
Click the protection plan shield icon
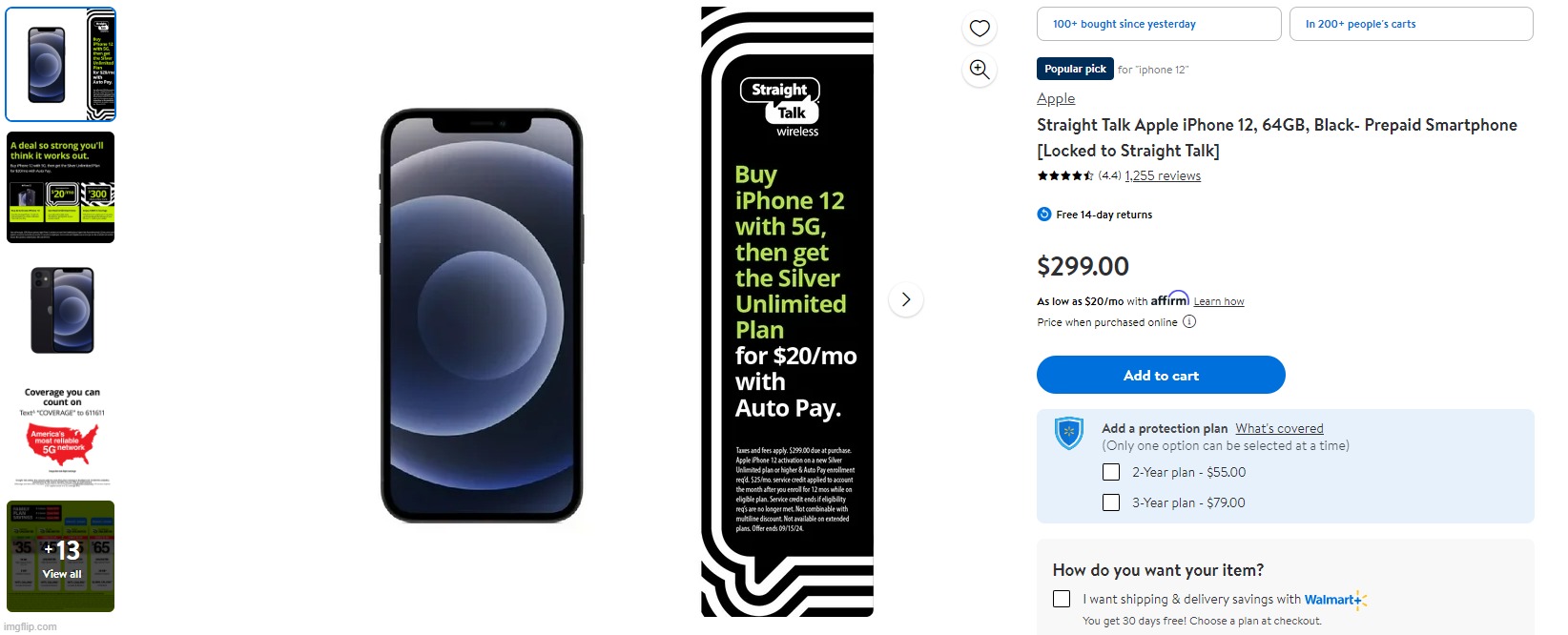click(1069, 433)
